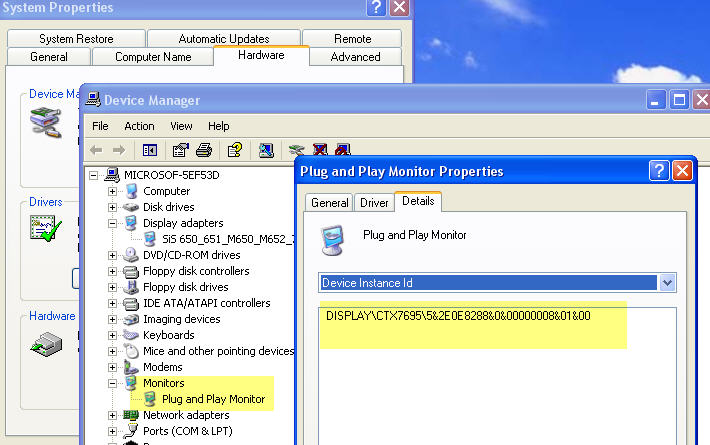The image size is (710, 445).
Task: Expand the Modems node
Action: (x=112, y=367)
